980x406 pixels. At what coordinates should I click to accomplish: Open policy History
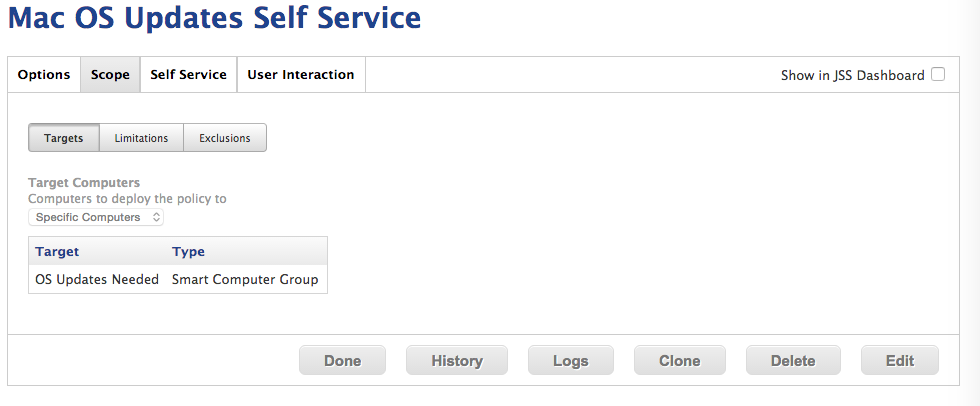[457, 360]
